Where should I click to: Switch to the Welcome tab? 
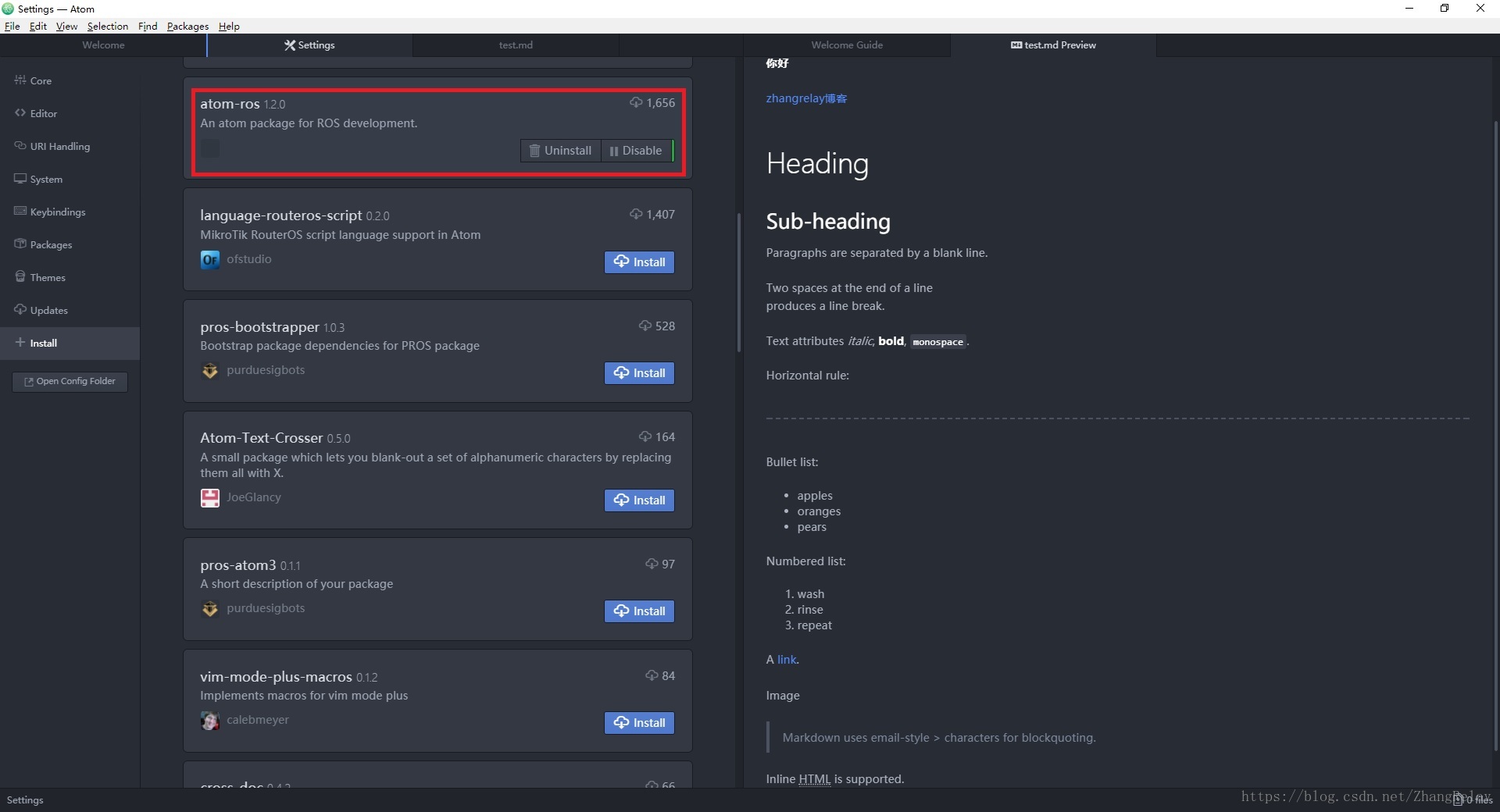click(x=103, y=45)
